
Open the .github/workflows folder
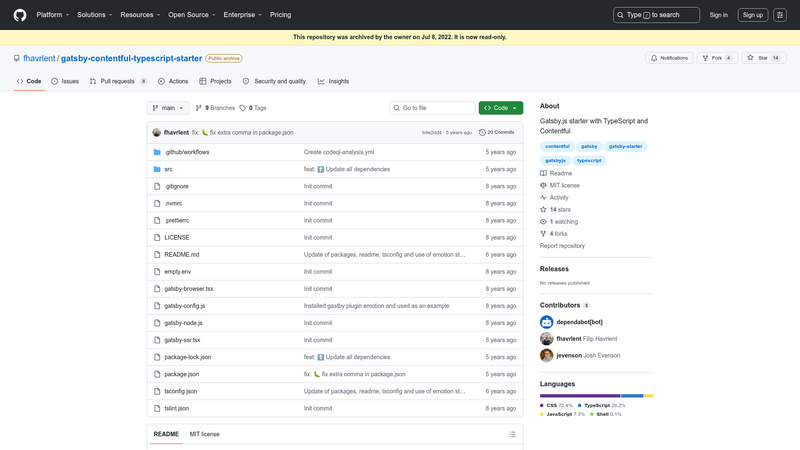187,152
